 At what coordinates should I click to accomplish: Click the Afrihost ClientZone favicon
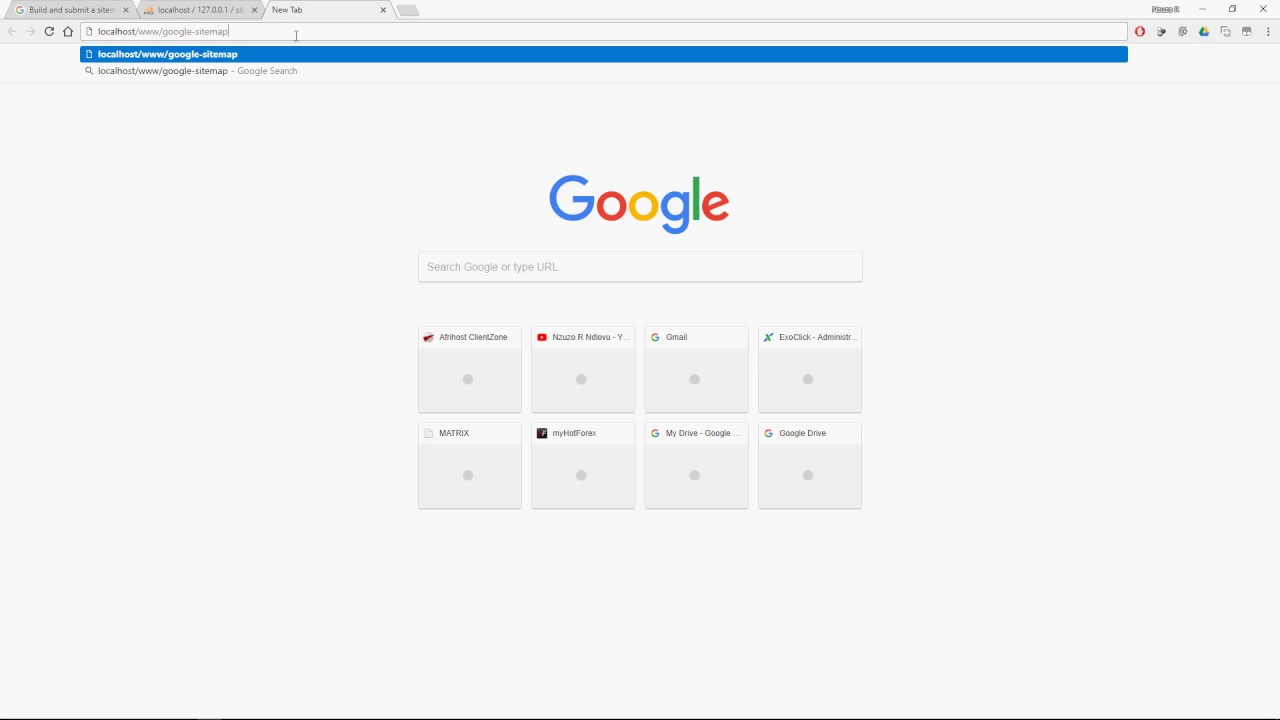click(x=429, y=337)
